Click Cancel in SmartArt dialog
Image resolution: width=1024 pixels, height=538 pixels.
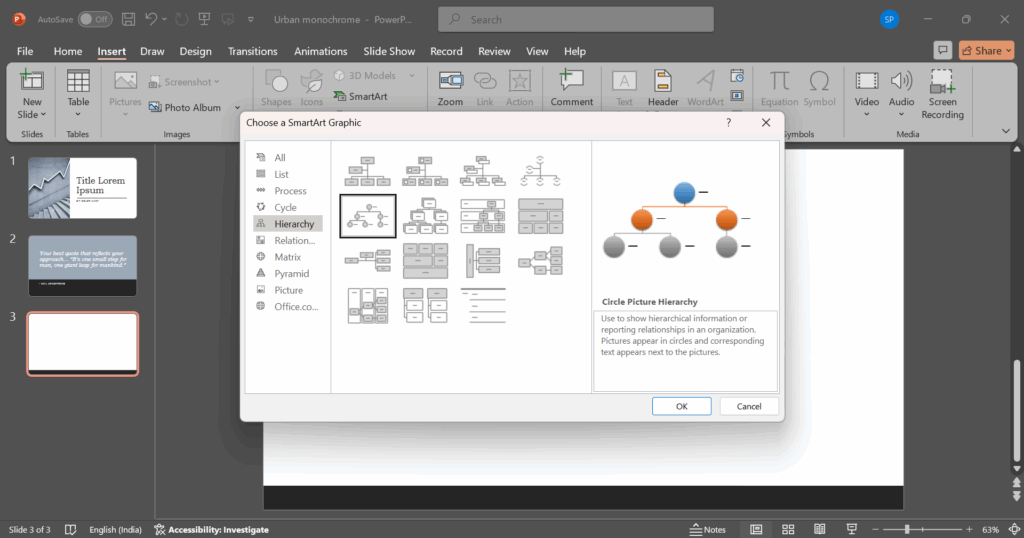point(749,406)
